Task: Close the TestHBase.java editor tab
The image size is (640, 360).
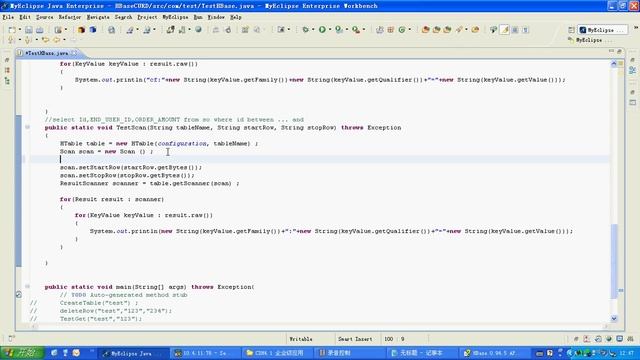Action: click(x=74, y=53)
